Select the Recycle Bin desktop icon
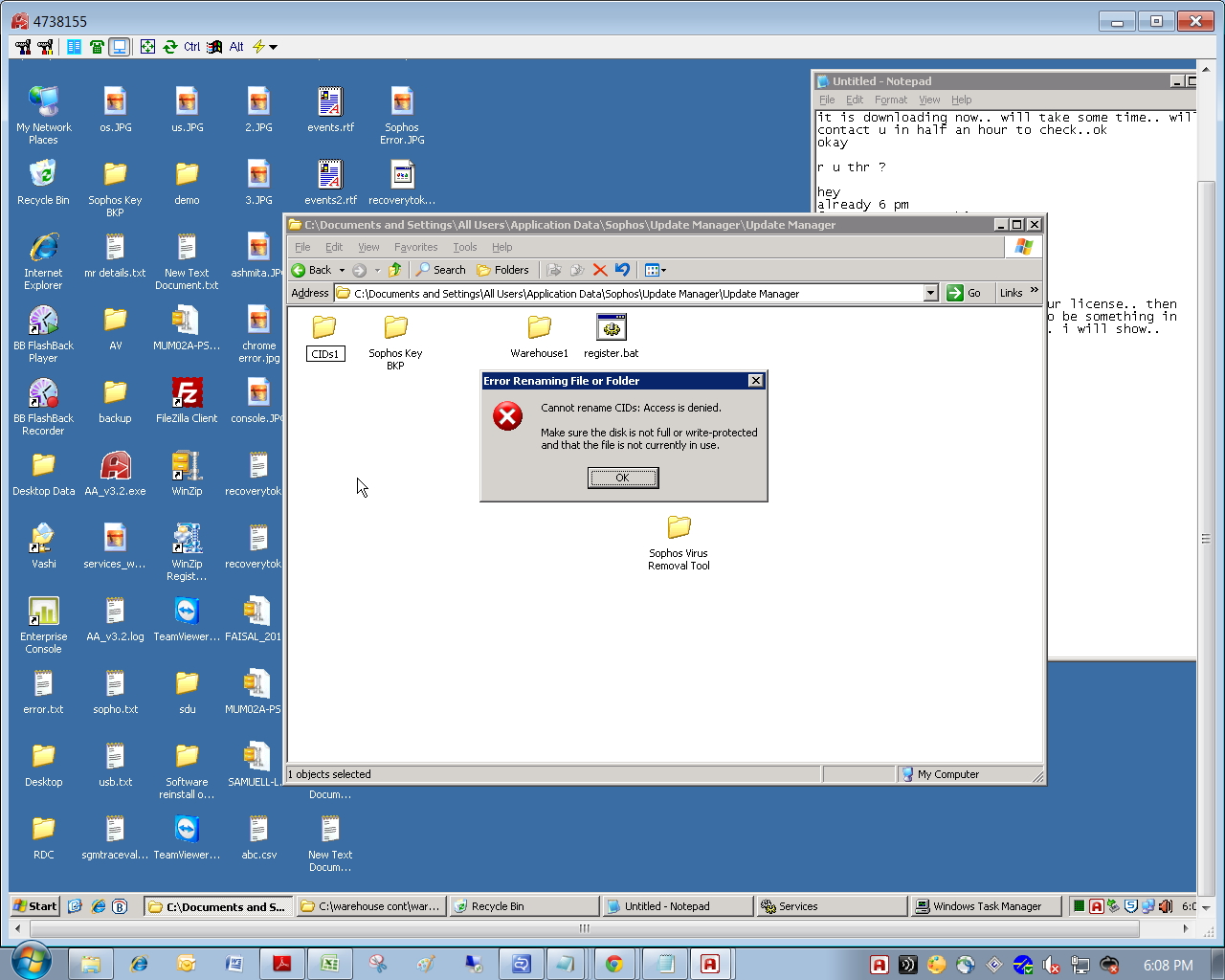 (43, 183)
